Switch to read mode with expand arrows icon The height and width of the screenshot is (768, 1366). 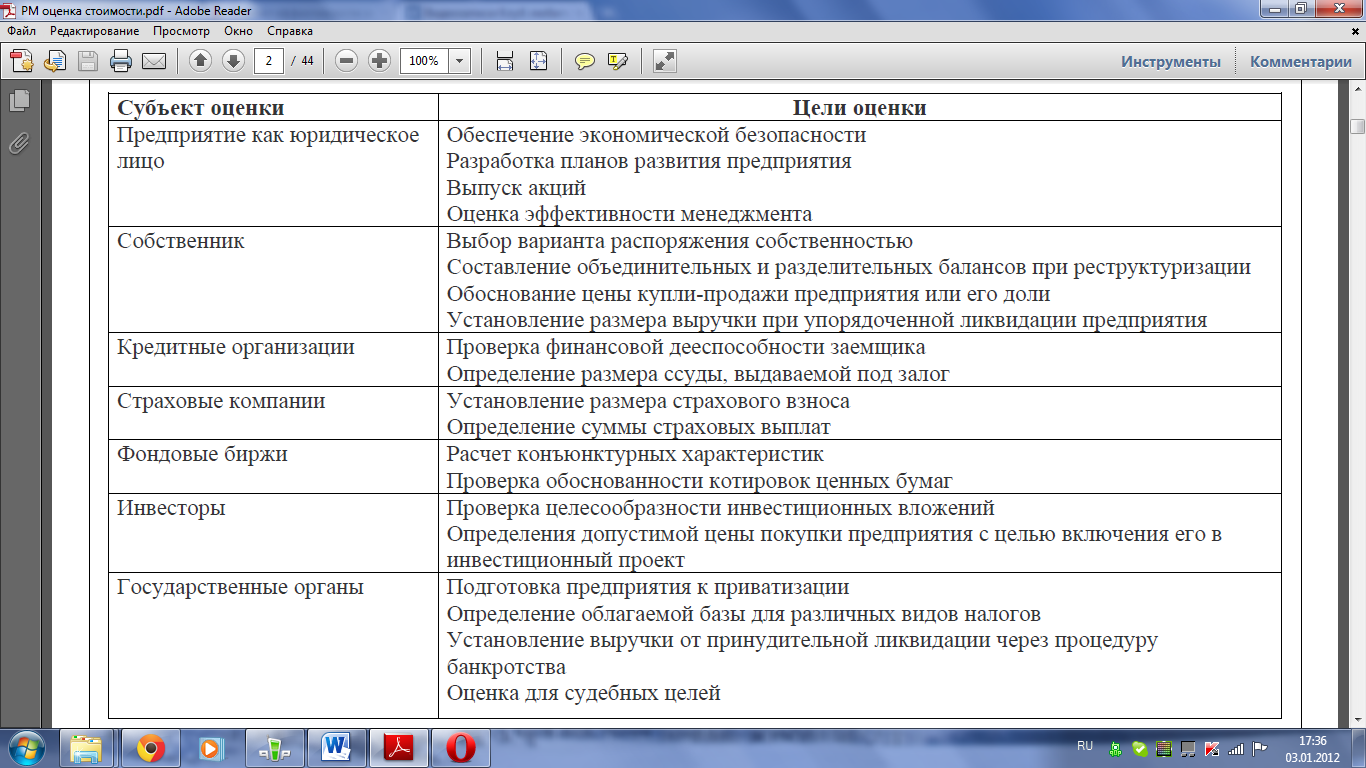click(x=664, y=61)
